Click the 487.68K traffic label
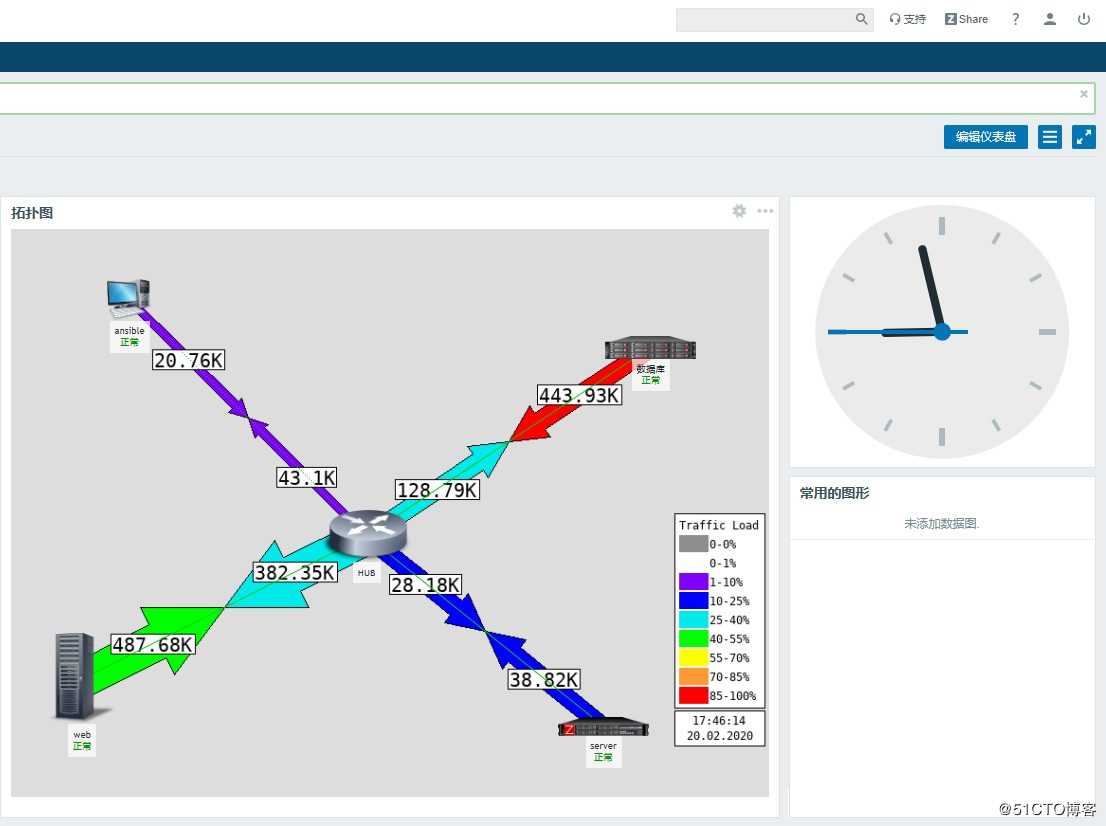The image size is (1106, 826). tap(152, 644)
